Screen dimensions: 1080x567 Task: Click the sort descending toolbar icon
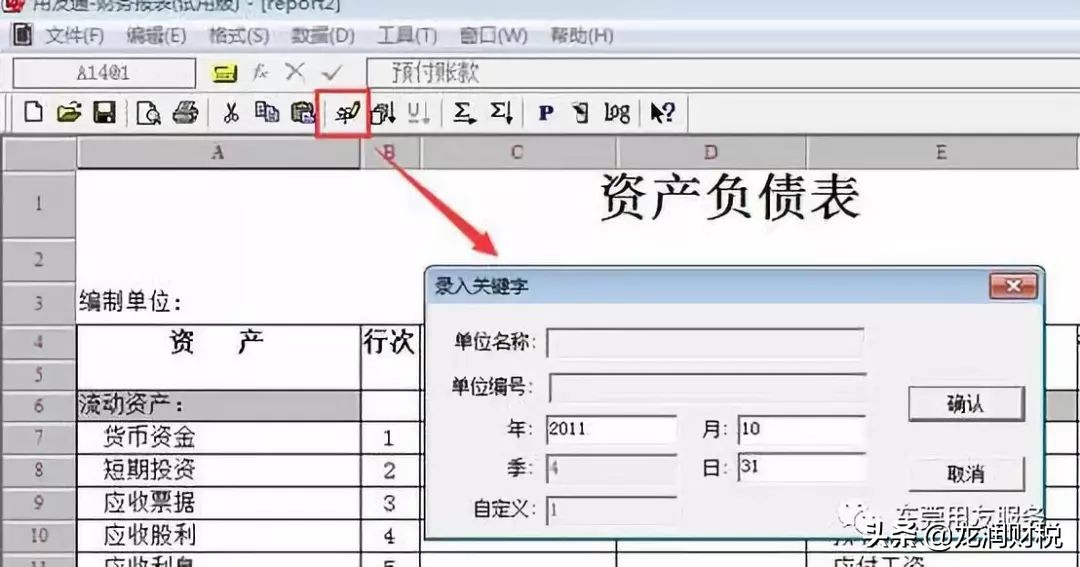pos(384,112)
